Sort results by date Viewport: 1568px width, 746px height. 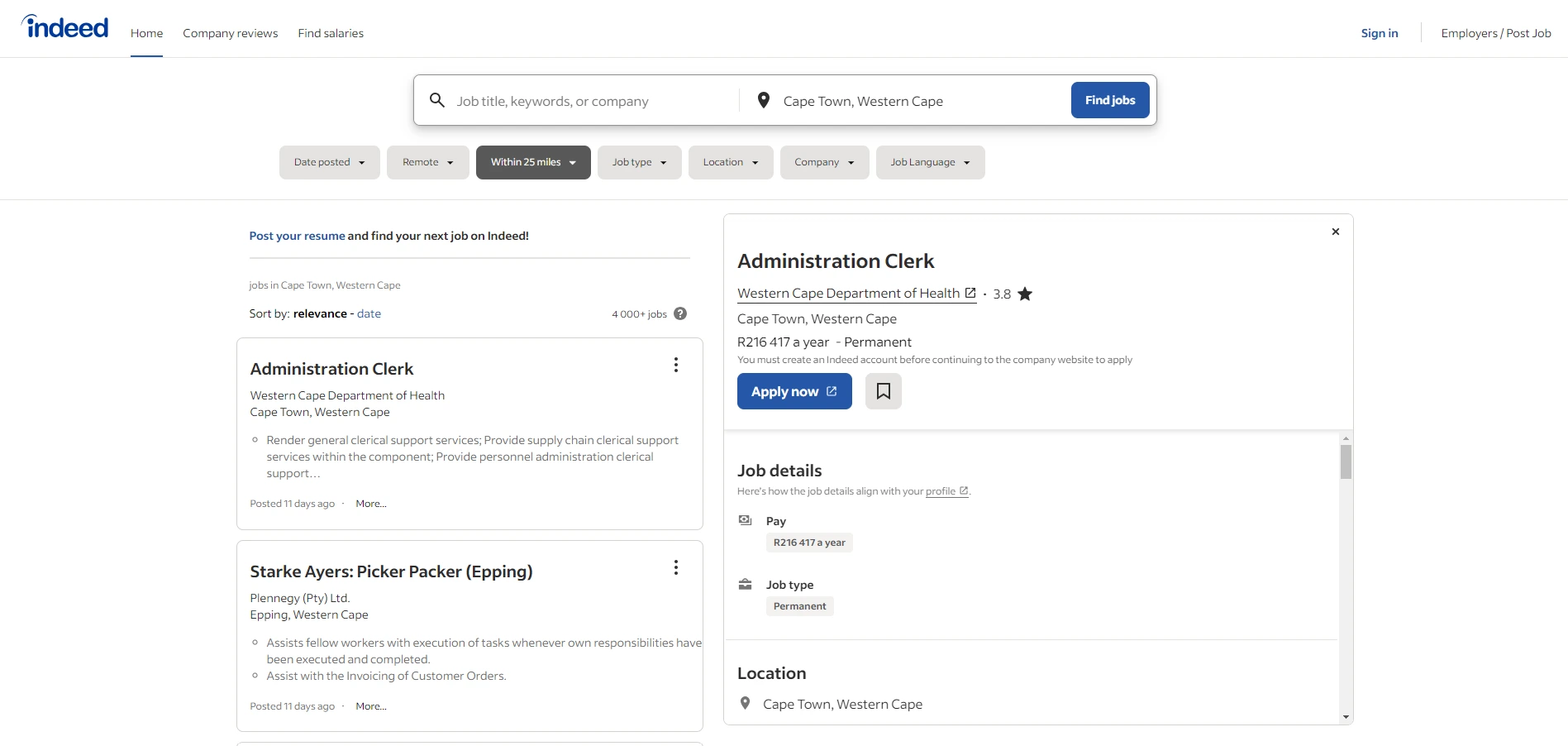(x=369, y=313)
